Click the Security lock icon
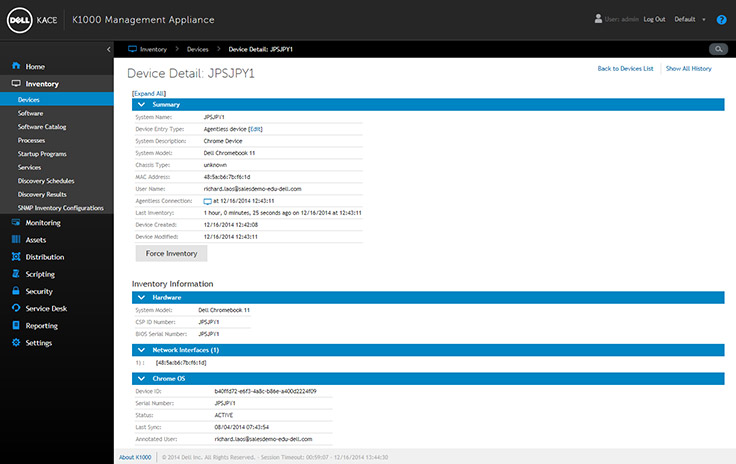This screenshot has width=736, height=464. [16, 291]
